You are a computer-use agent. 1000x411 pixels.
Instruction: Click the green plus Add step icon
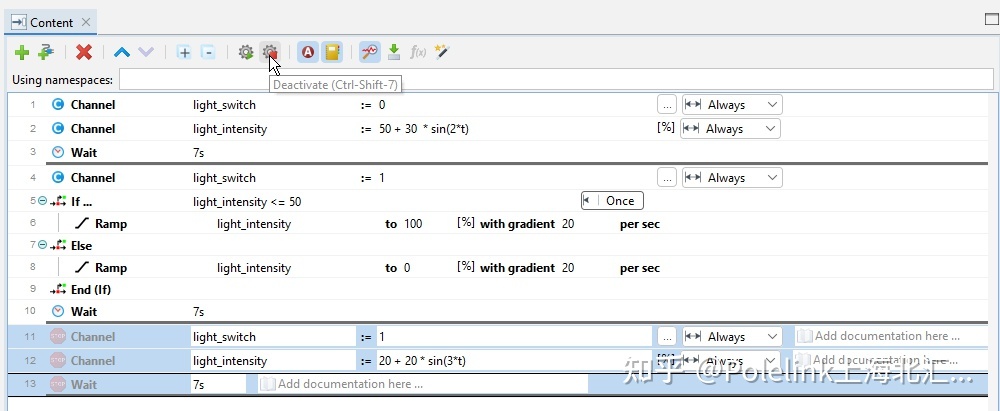tap(22, 52)
